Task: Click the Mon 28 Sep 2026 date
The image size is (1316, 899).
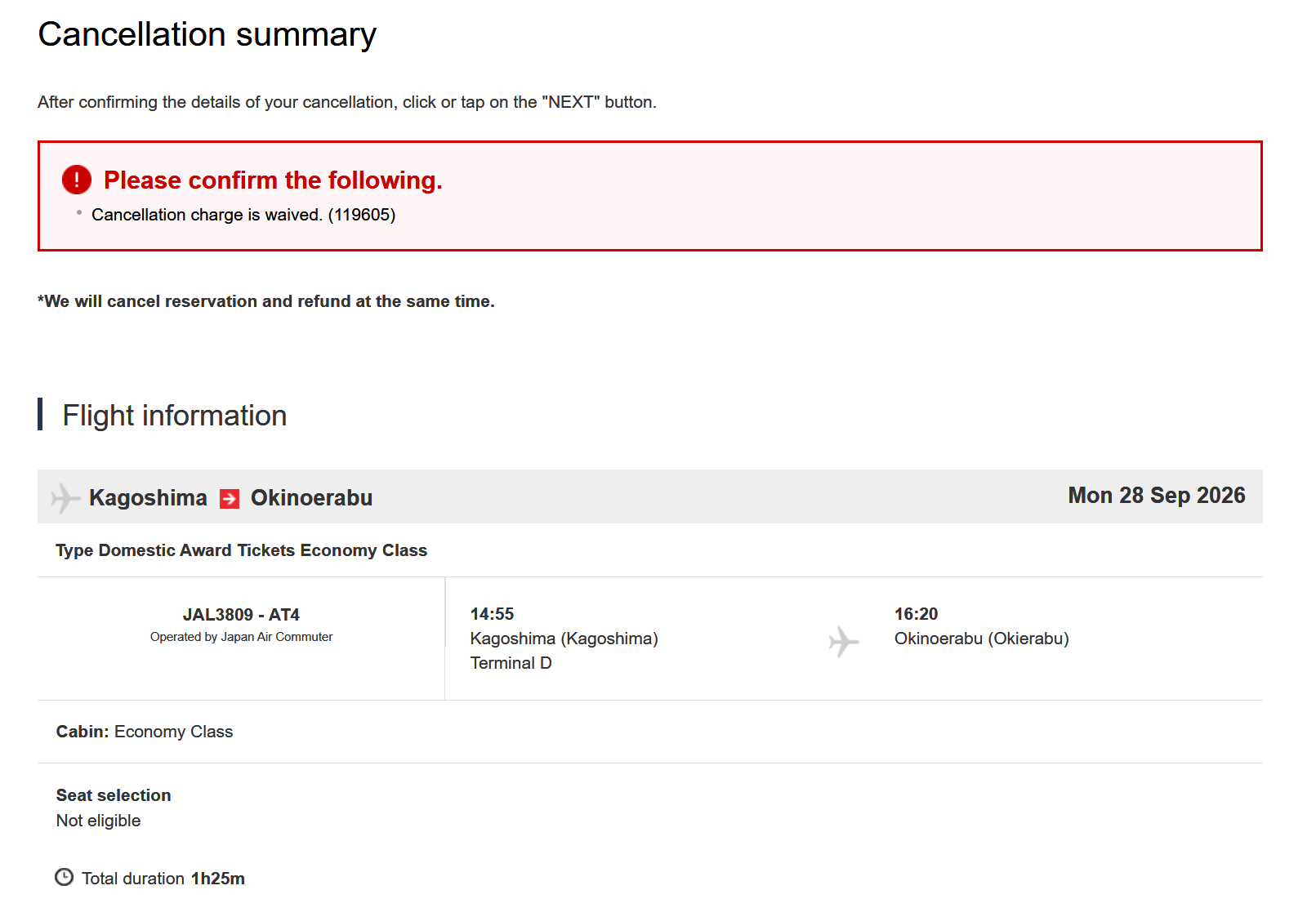Action: tap(1157, 496)
